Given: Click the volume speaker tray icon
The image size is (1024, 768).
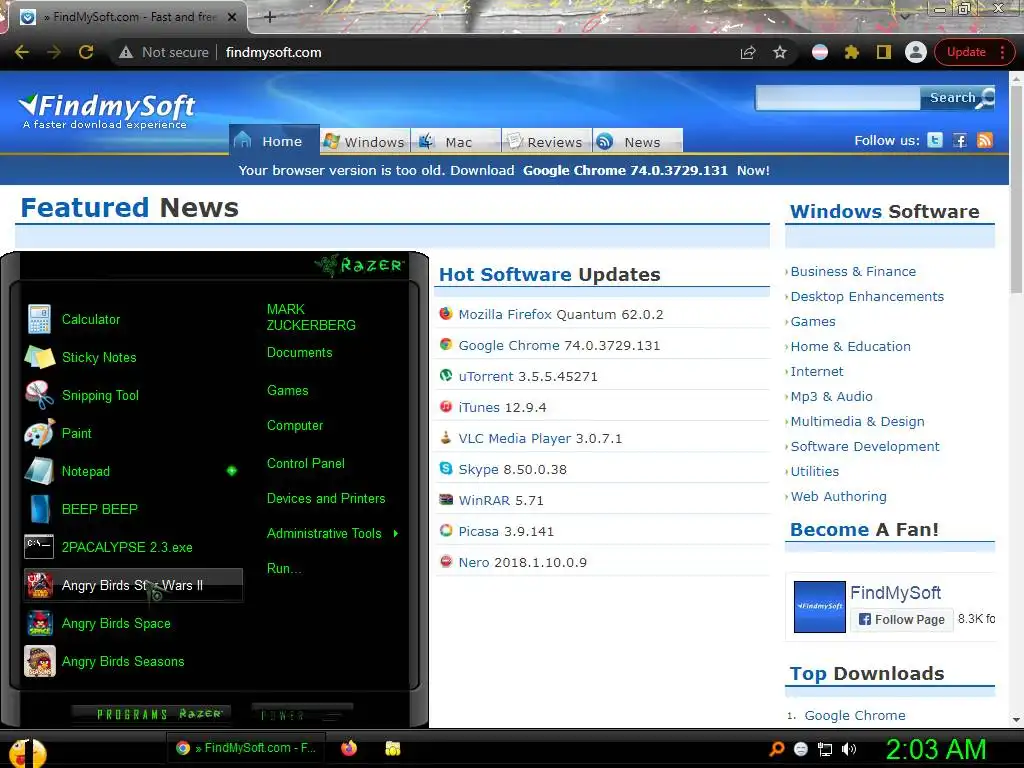Looking at the screenshot, I should [x=849, y=749].
